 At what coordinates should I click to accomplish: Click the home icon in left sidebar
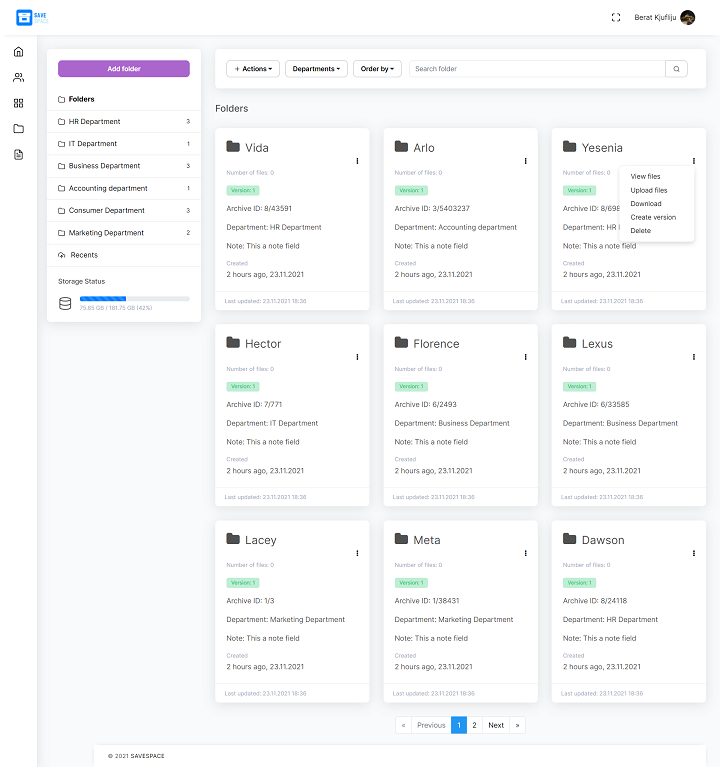pyautogui.click(x=18, y=52)
